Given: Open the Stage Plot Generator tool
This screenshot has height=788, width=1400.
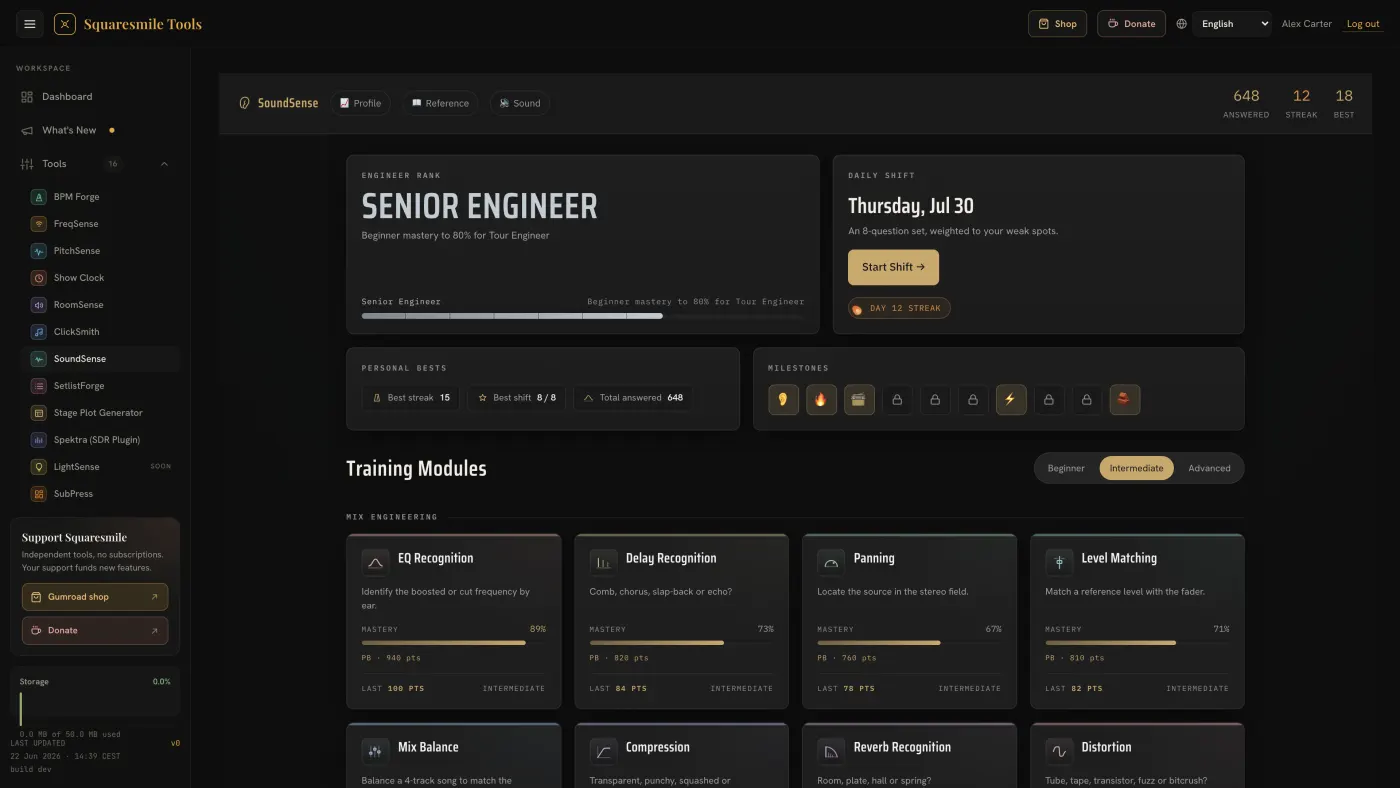Looking at the screenshot, I should point(100,413).
